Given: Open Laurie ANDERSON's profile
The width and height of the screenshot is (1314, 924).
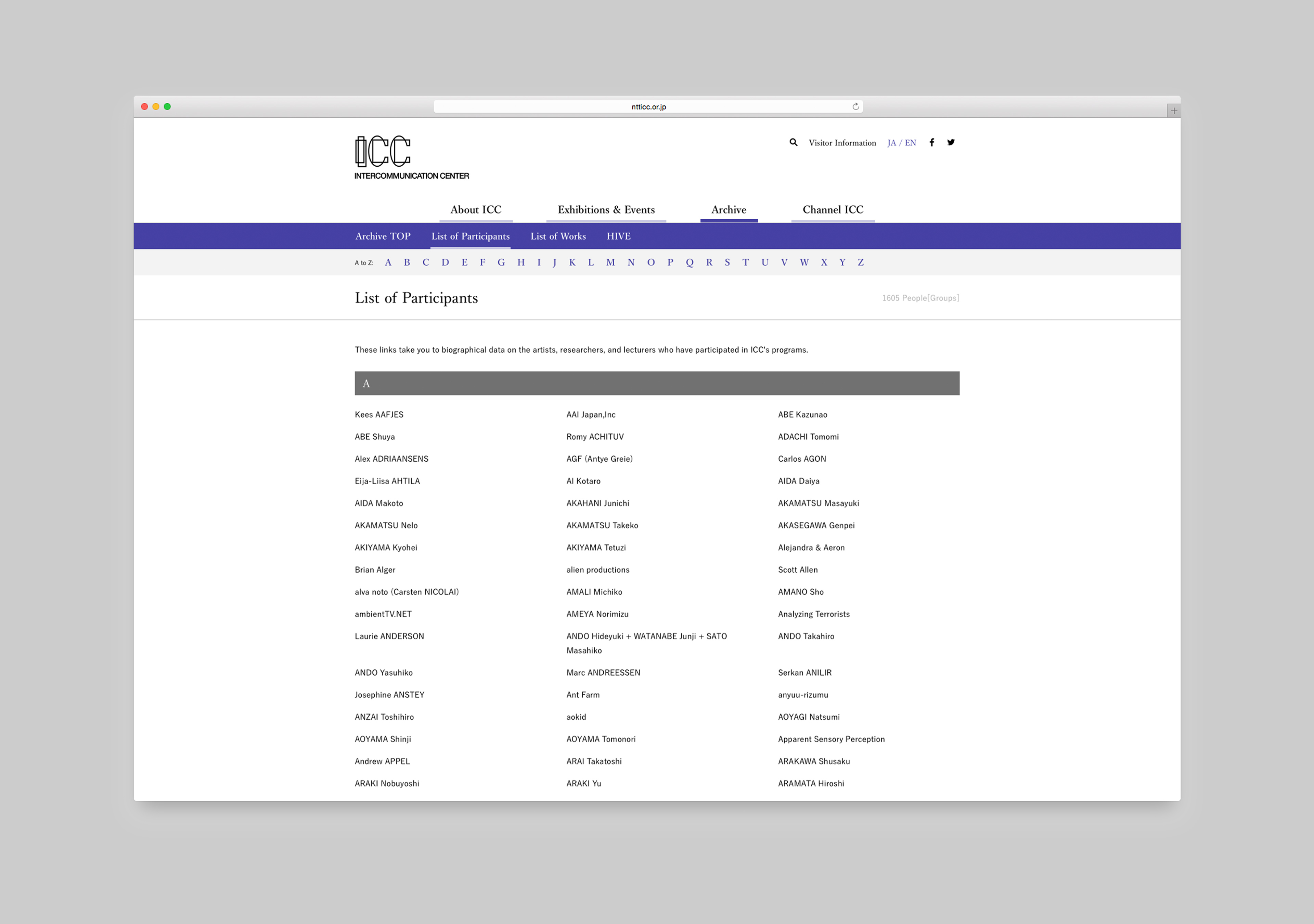Looking at the screenshot, I should 389,637.
